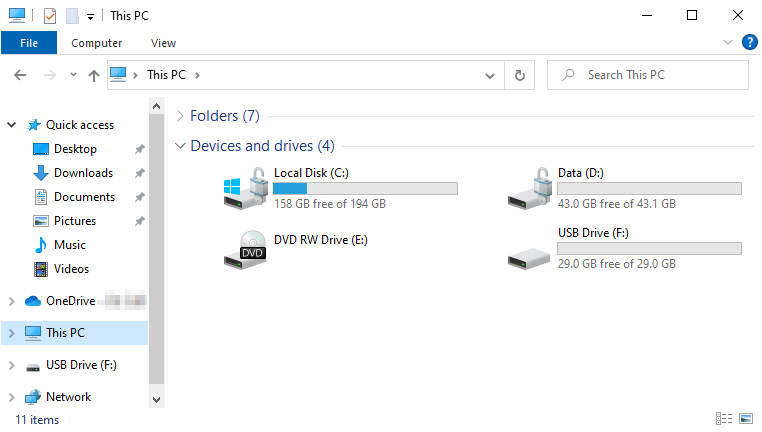Image resolution: width=762 pixels, height=432 pixels.
Task: Open the address bar history dropdown
Action: (490, 75)
